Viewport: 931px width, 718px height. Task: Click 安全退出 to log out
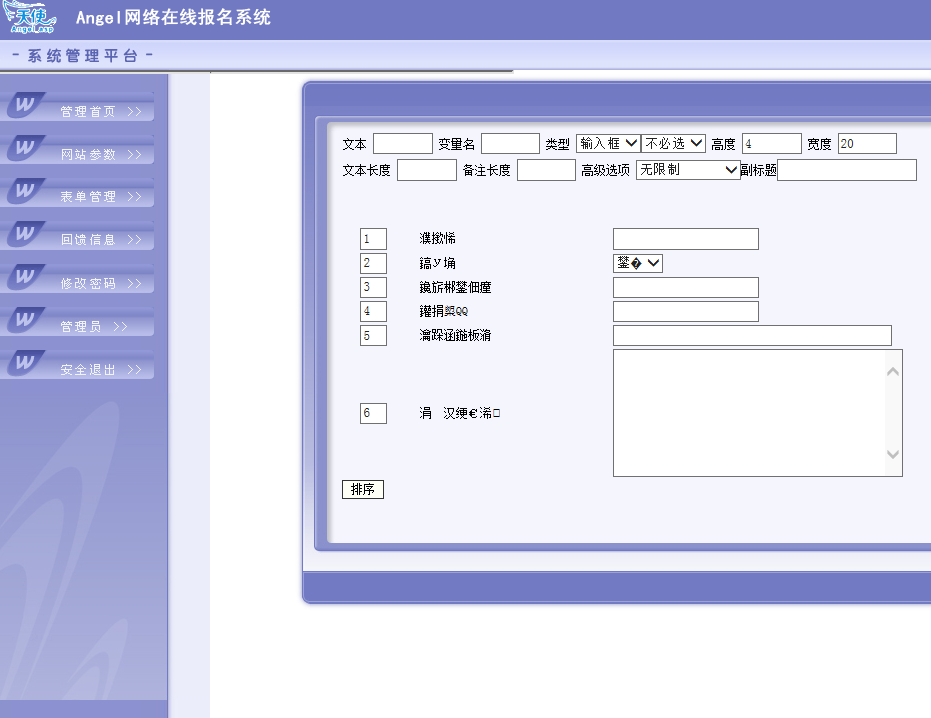click(x=88, y=369)
